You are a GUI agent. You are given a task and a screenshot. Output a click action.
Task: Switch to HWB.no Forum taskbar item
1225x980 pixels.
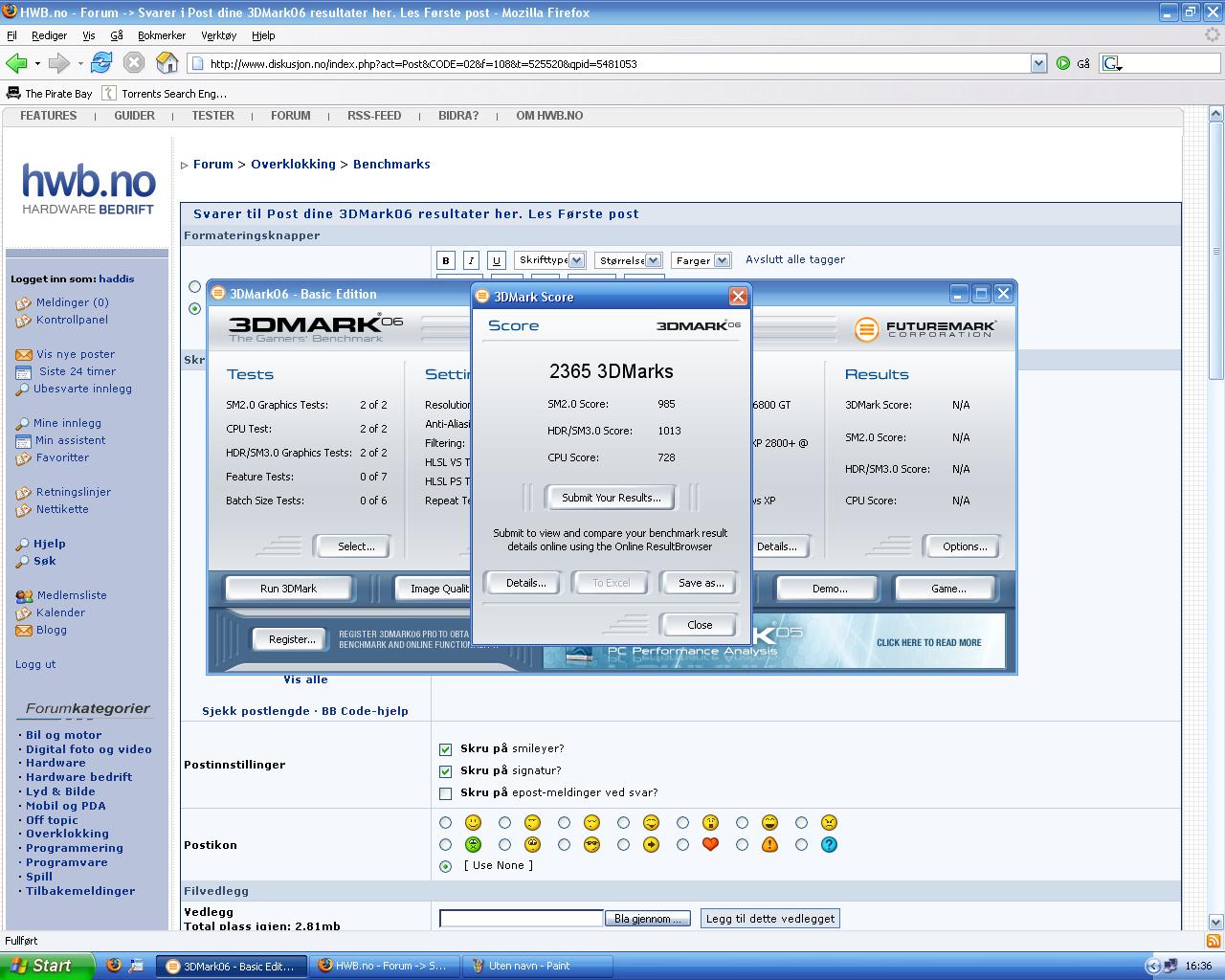click(385, 966)
